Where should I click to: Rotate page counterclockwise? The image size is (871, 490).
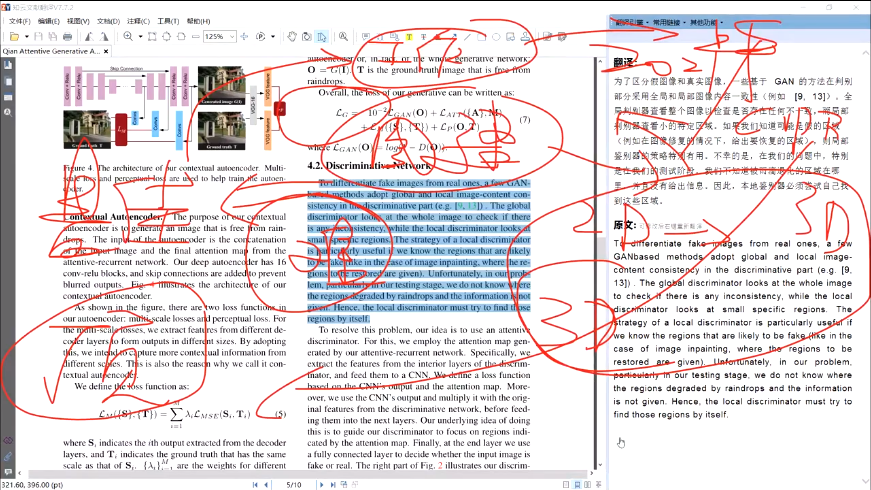click(x=89, y=37)
